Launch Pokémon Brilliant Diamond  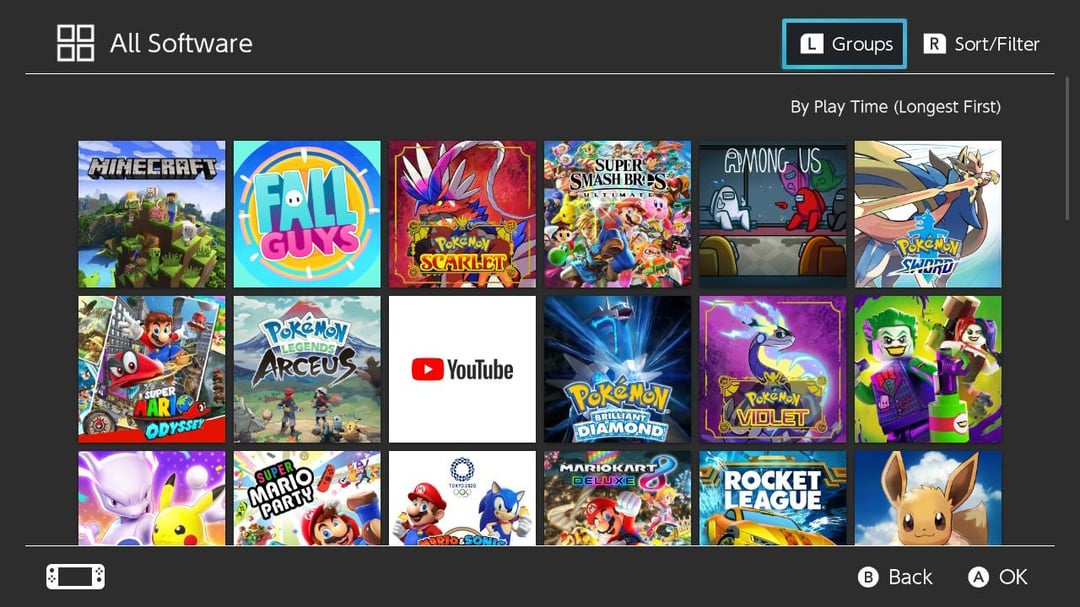click(x=617, y=369)
